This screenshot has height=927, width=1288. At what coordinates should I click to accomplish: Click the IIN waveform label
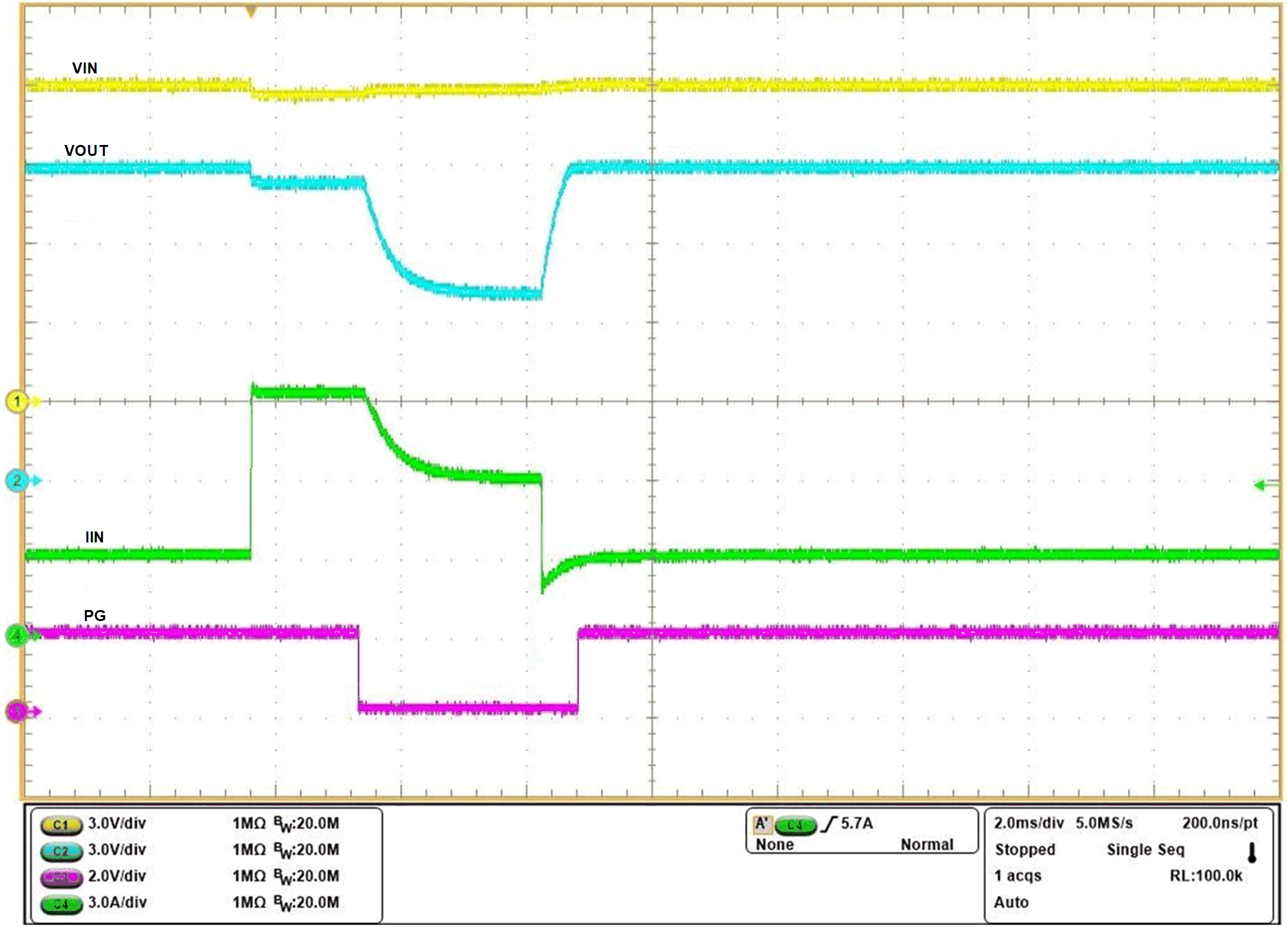click(x=95, y=537)
